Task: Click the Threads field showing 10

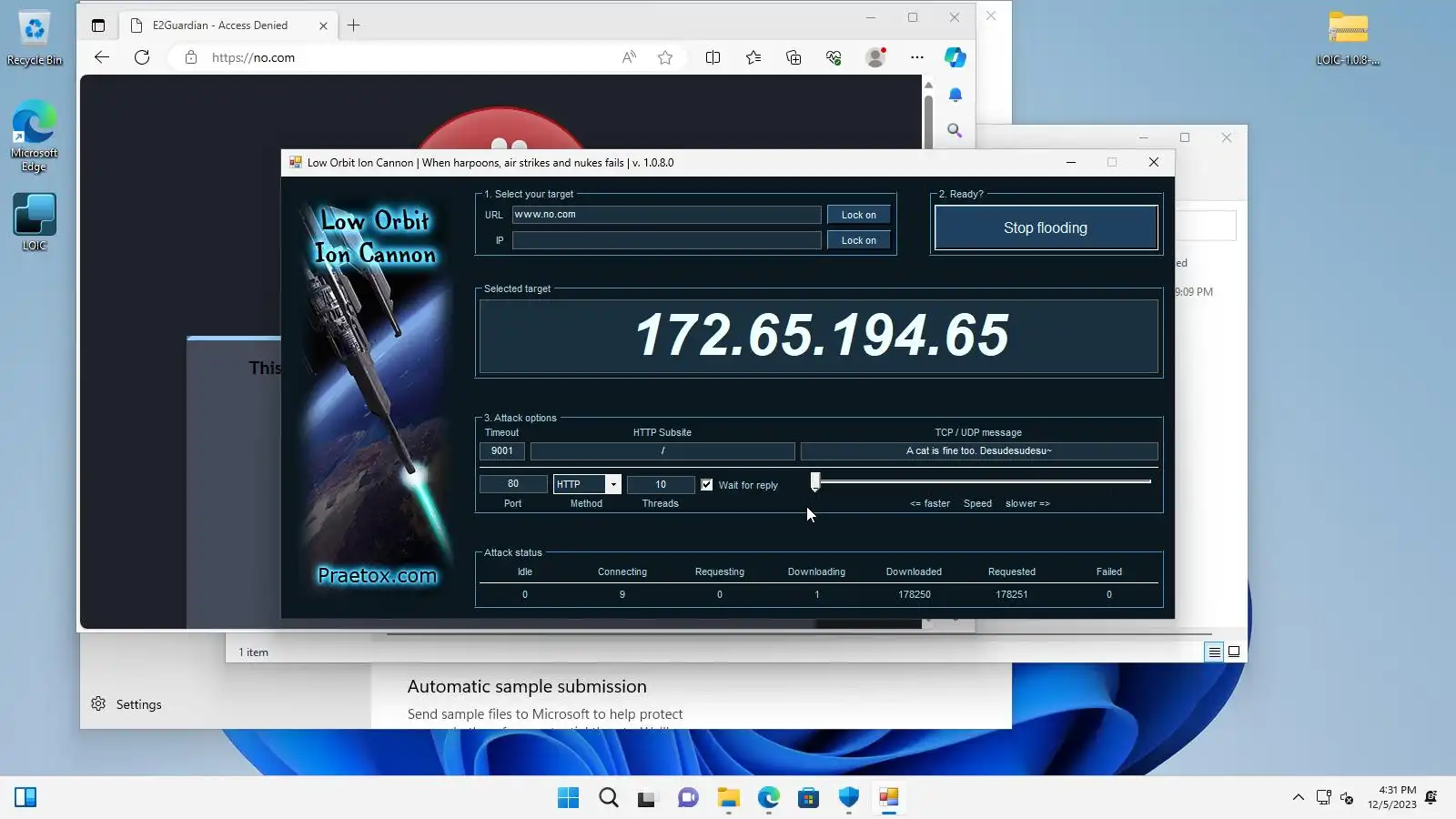Action: 661,484
